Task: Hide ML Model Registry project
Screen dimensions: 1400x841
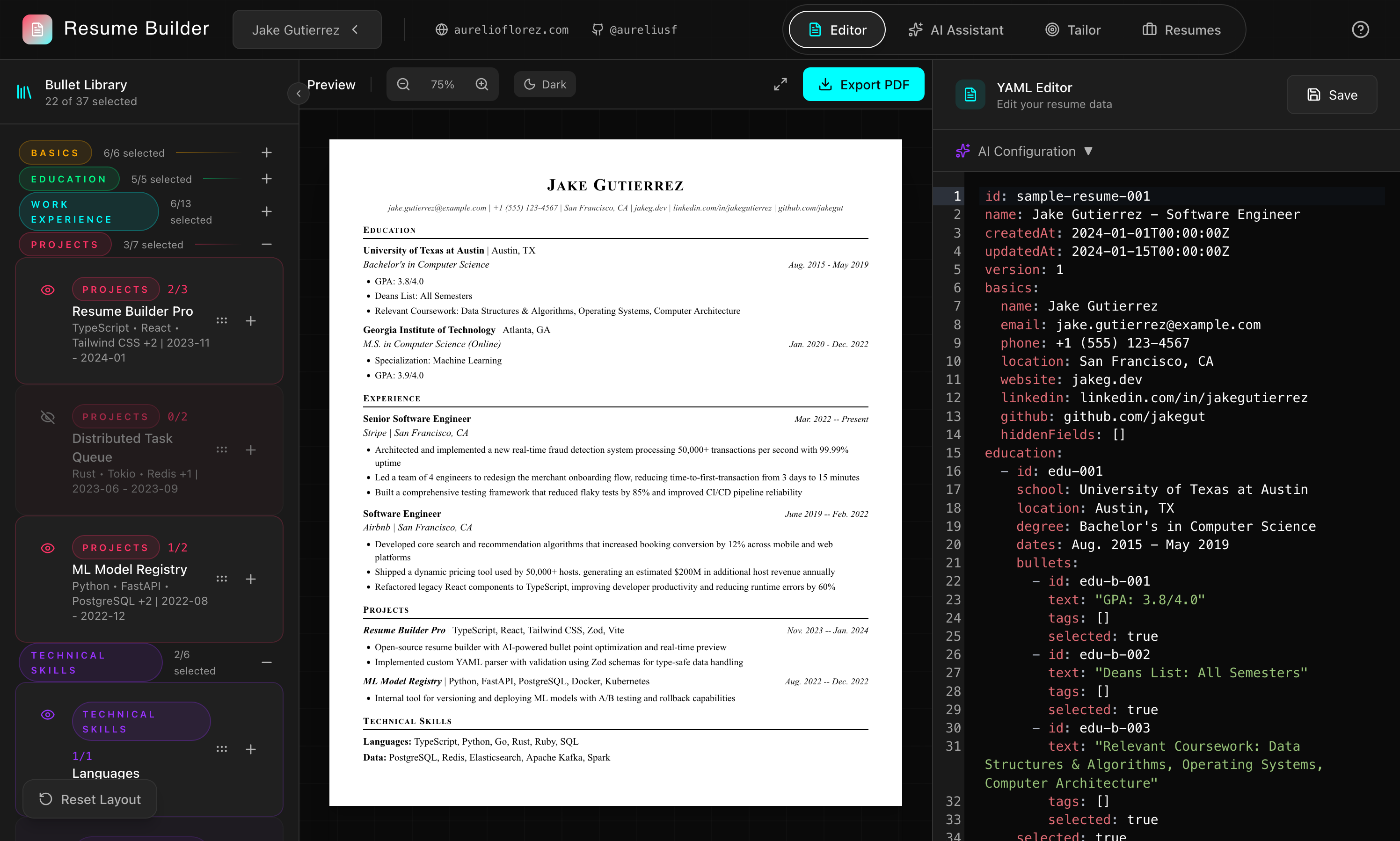Action: pos(48,548)
